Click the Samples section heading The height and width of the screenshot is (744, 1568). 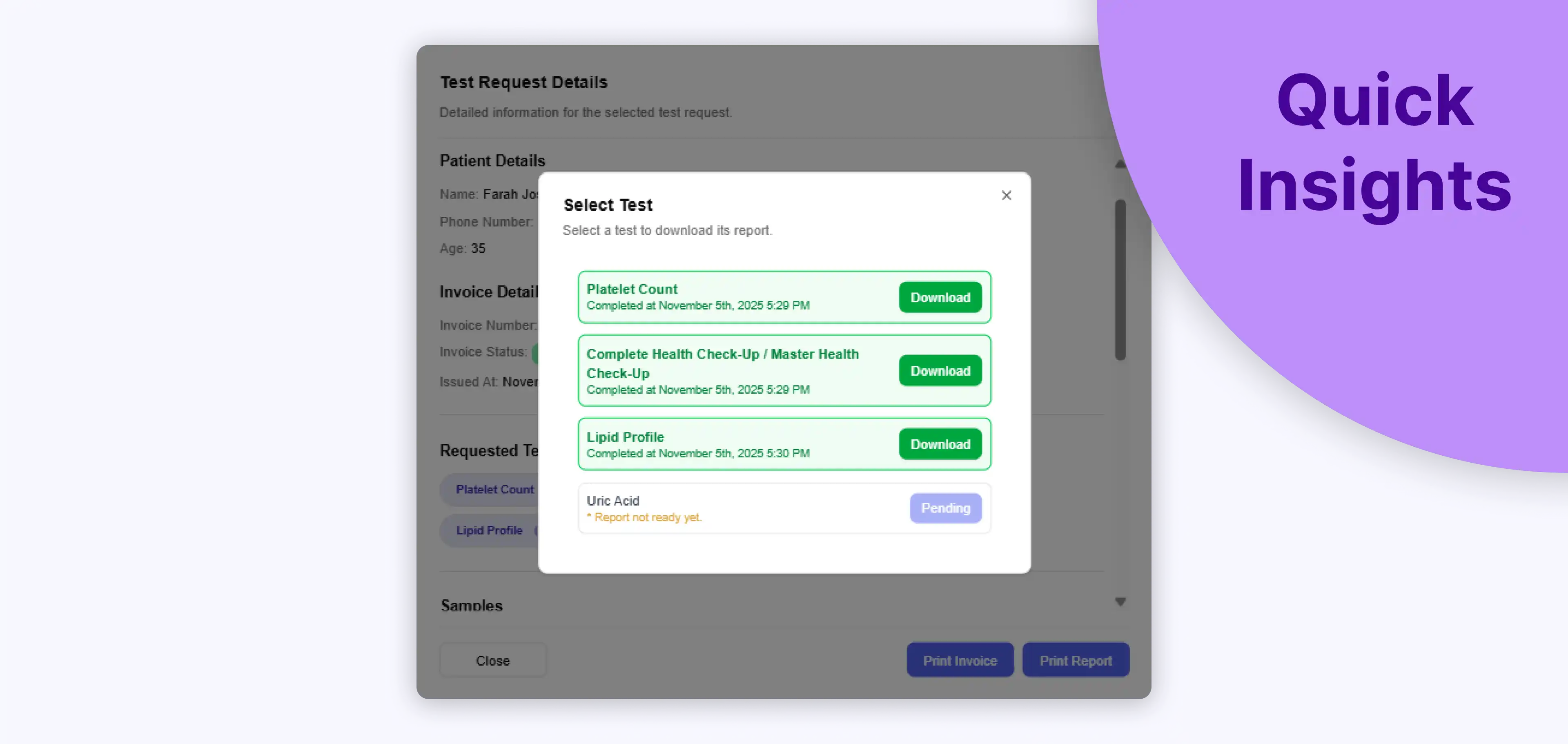472,605
